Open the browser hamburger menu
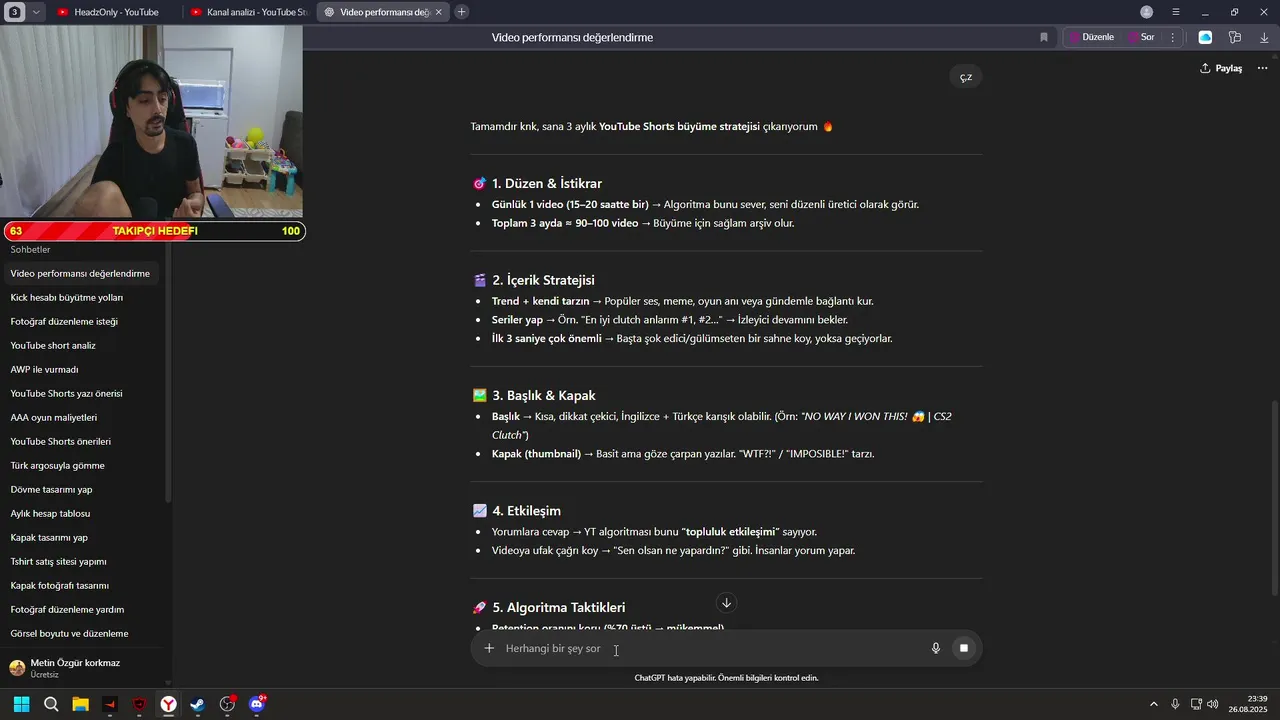 pos(1176,12)
